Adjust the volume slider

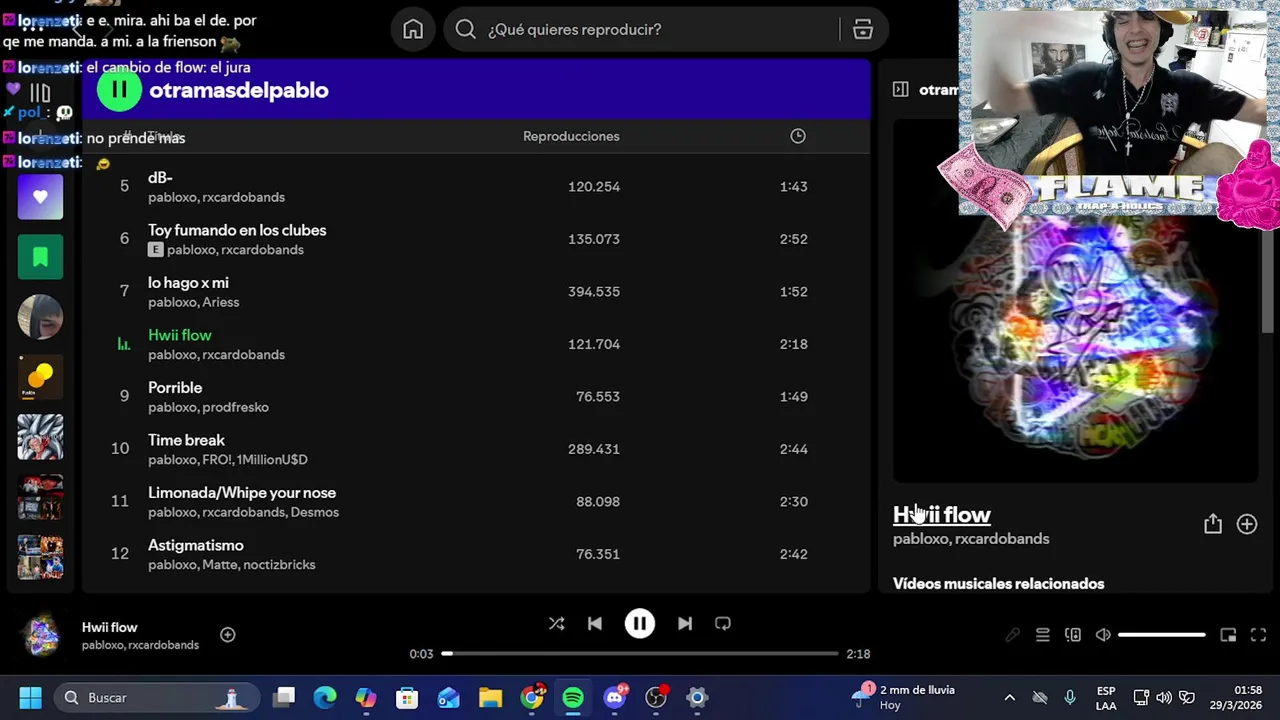(1162, 635)
